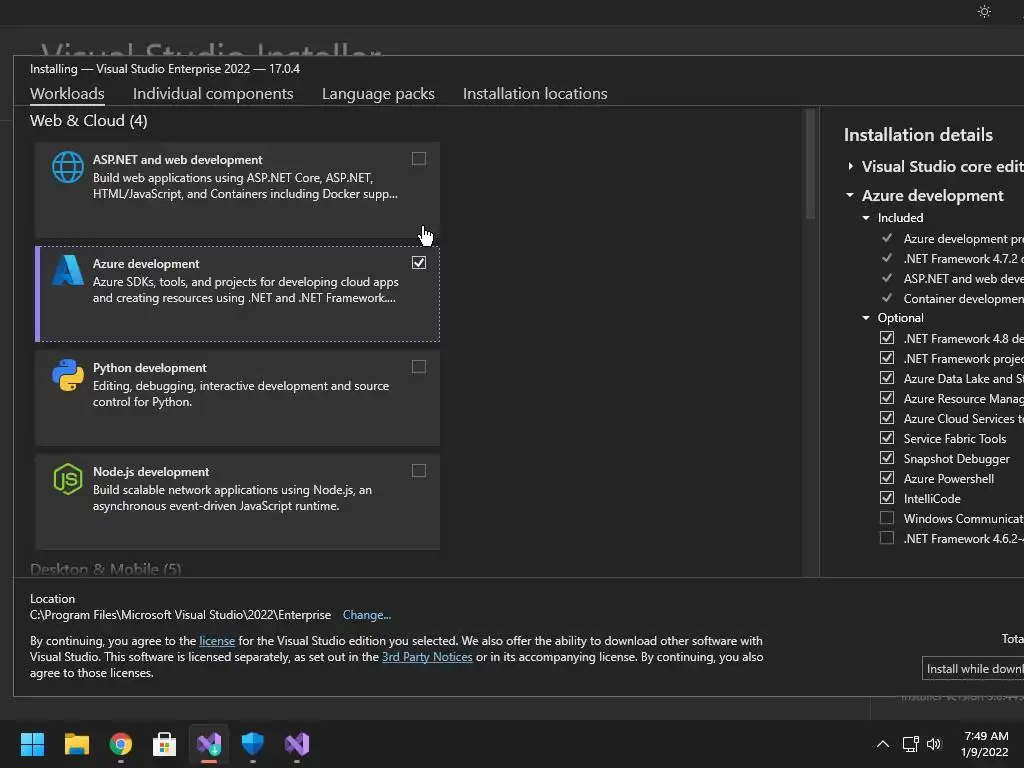Uncheck the Azure Powershell option
Viewport: 1024px width, 768px height.
[x=886, y=477]
